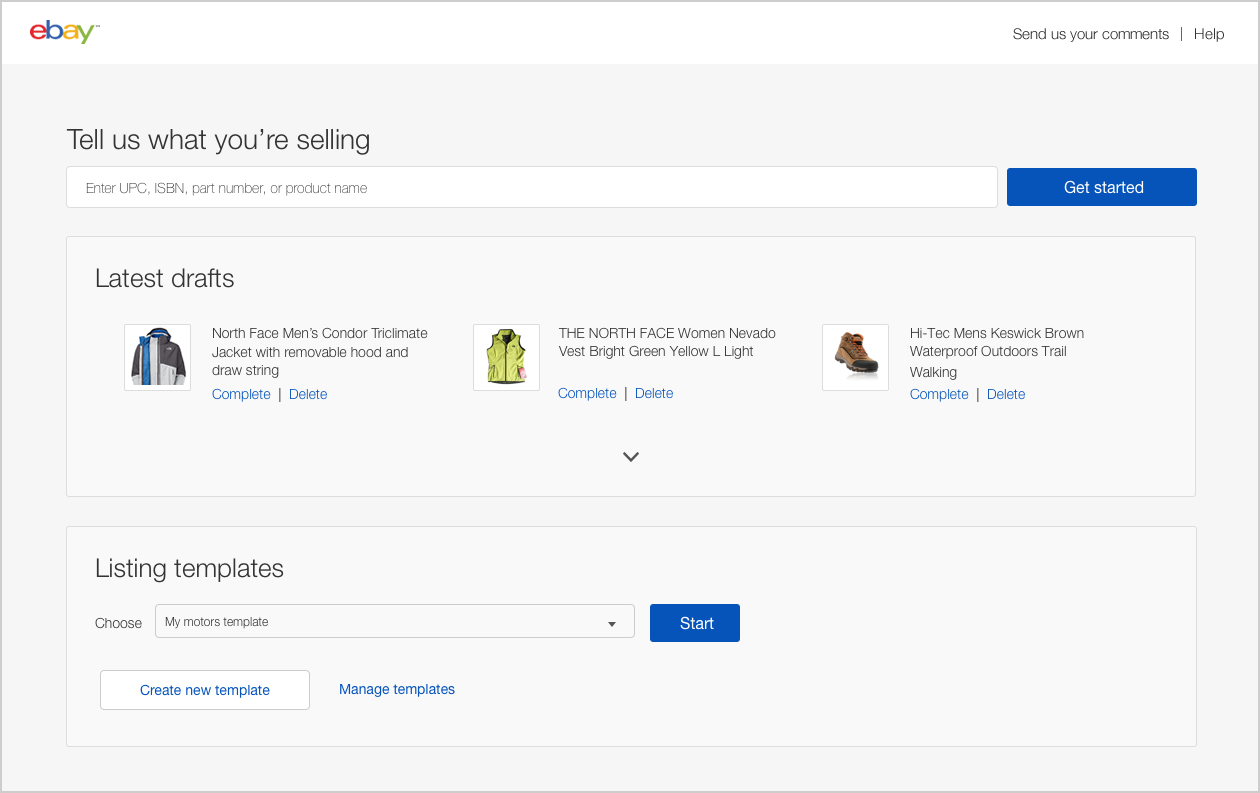This screenshot has height=793, width=1260.
Task: Complete the North Face Condor jacket draft
Action: 241,394
